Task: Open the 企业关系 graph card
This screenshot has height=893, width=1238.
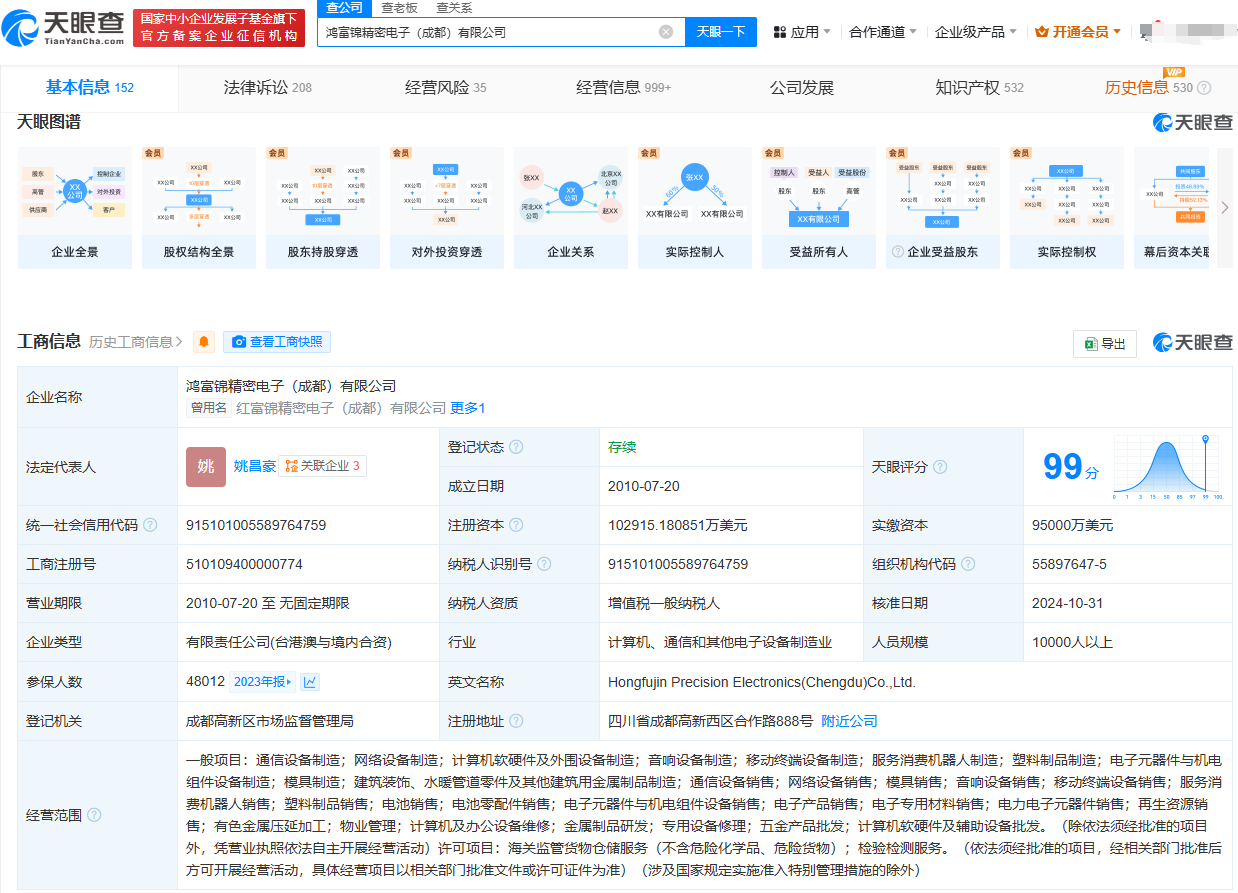Action: pos(571,208)
